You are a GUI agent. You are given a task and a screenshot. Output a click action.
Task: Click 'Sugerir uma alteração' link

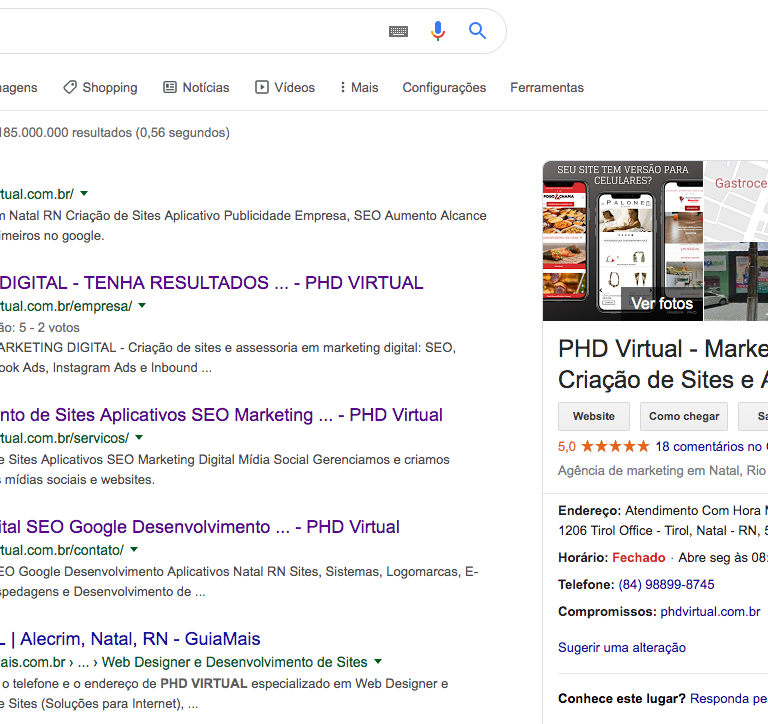coord(622,648)
